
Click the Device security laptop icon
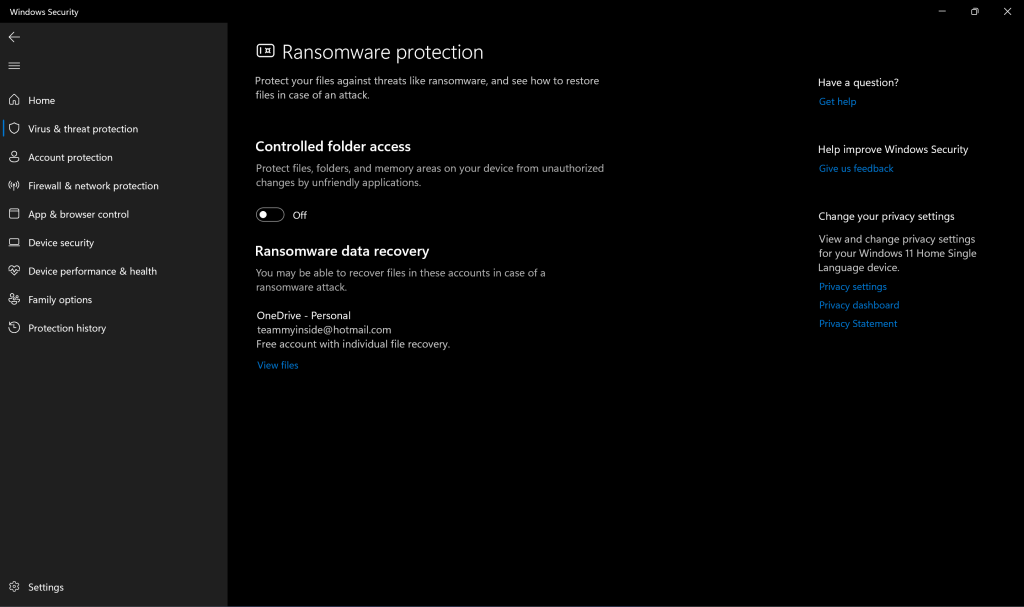click(14, 242)
